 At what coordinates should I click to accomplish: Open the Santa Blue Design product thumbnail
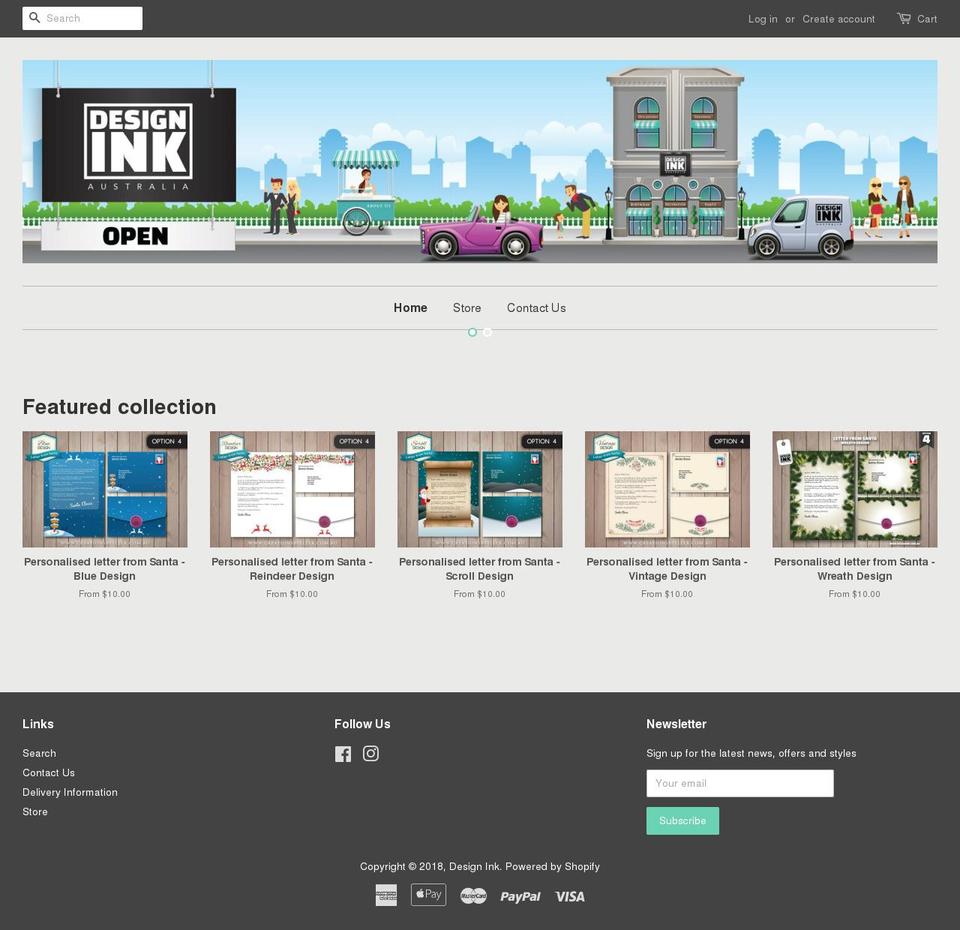pyautogui.click(x=104, y=489)
